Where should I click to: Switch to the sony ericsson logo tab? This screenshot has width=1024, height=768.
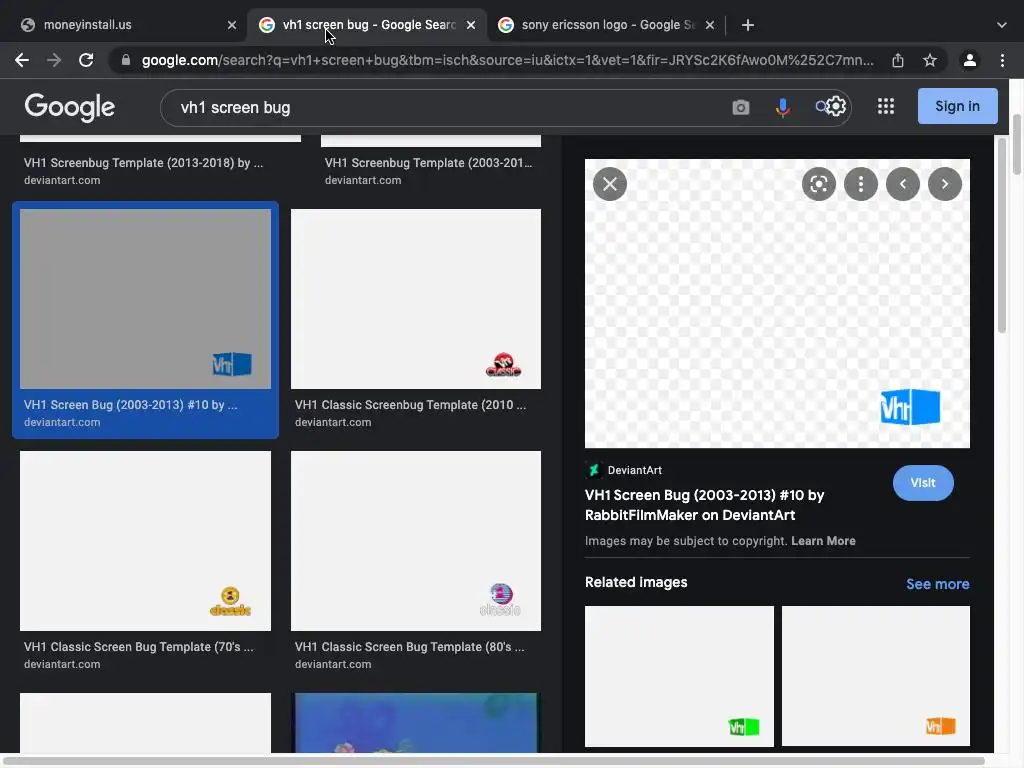click(607, 25)
